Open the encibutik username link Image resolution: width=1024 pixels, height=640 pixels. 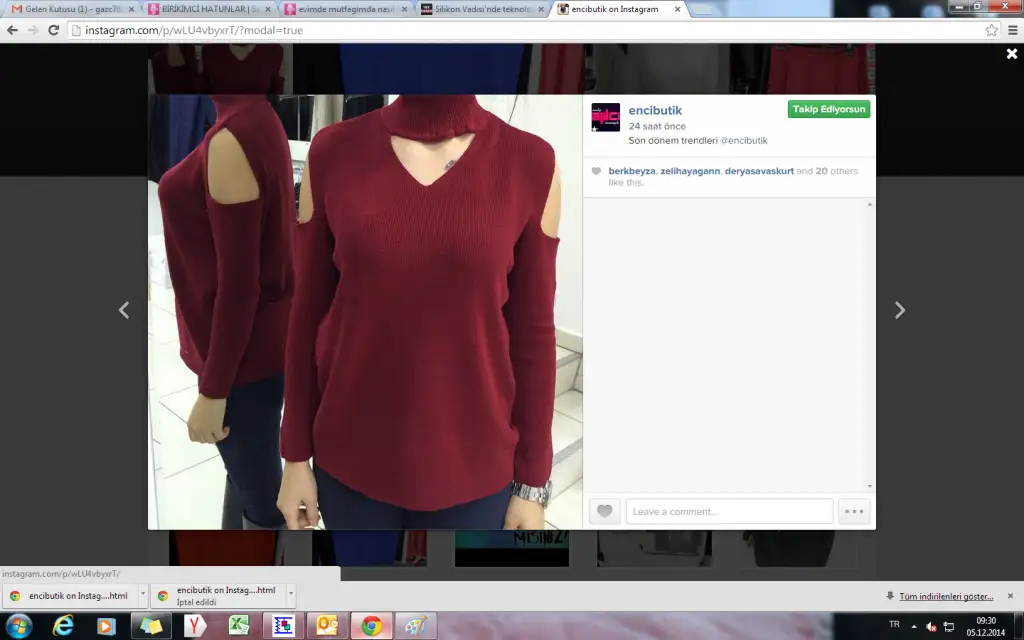click(x=655, y=110)
